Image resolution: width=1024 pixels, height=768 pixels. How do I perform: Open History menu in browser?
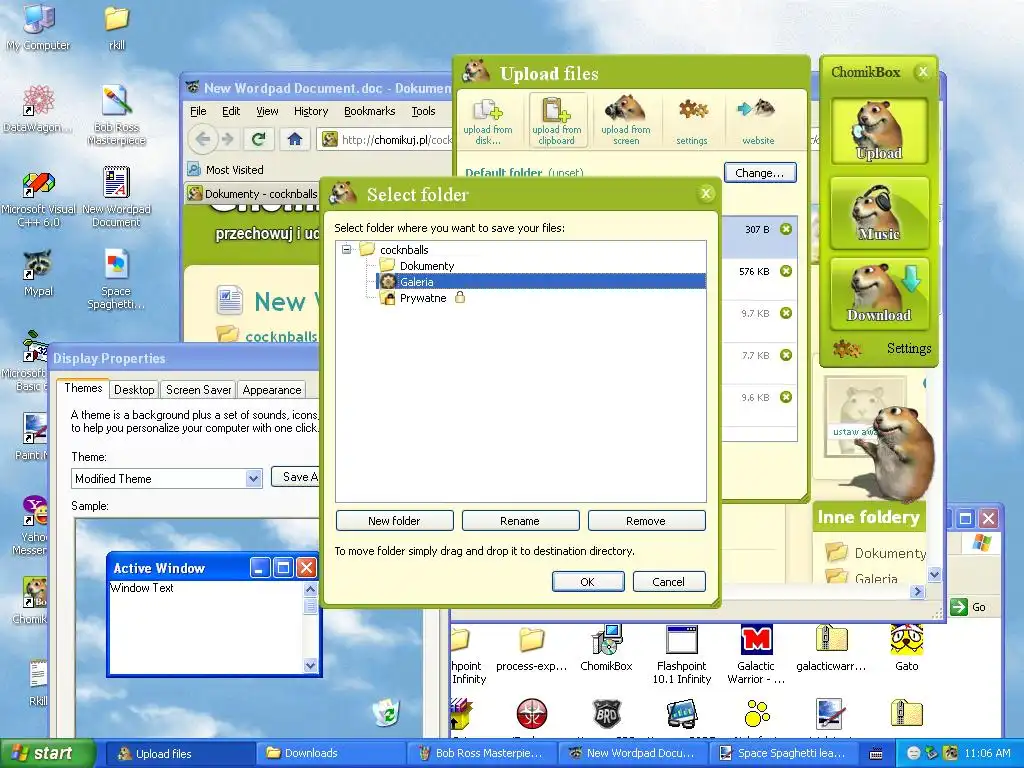coord(311,111)
